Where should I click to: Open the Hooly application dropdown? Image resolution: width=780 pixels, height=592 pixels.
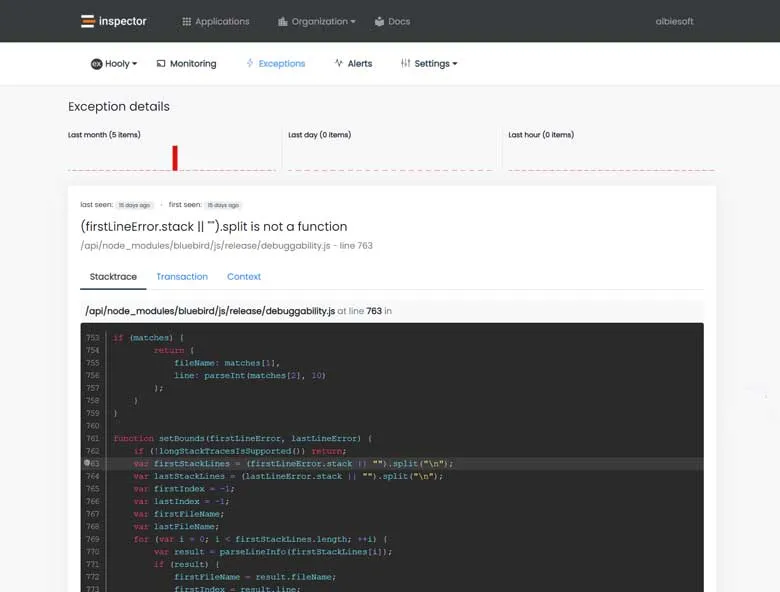[114, 64]
